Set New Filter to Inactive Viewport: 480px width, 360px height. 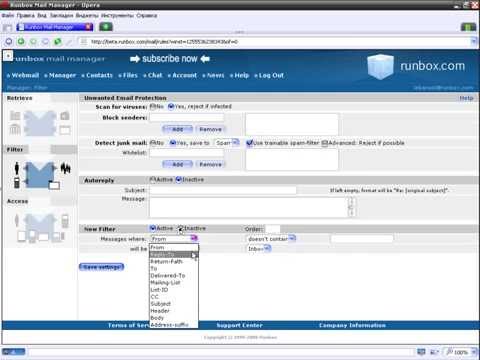180,228
